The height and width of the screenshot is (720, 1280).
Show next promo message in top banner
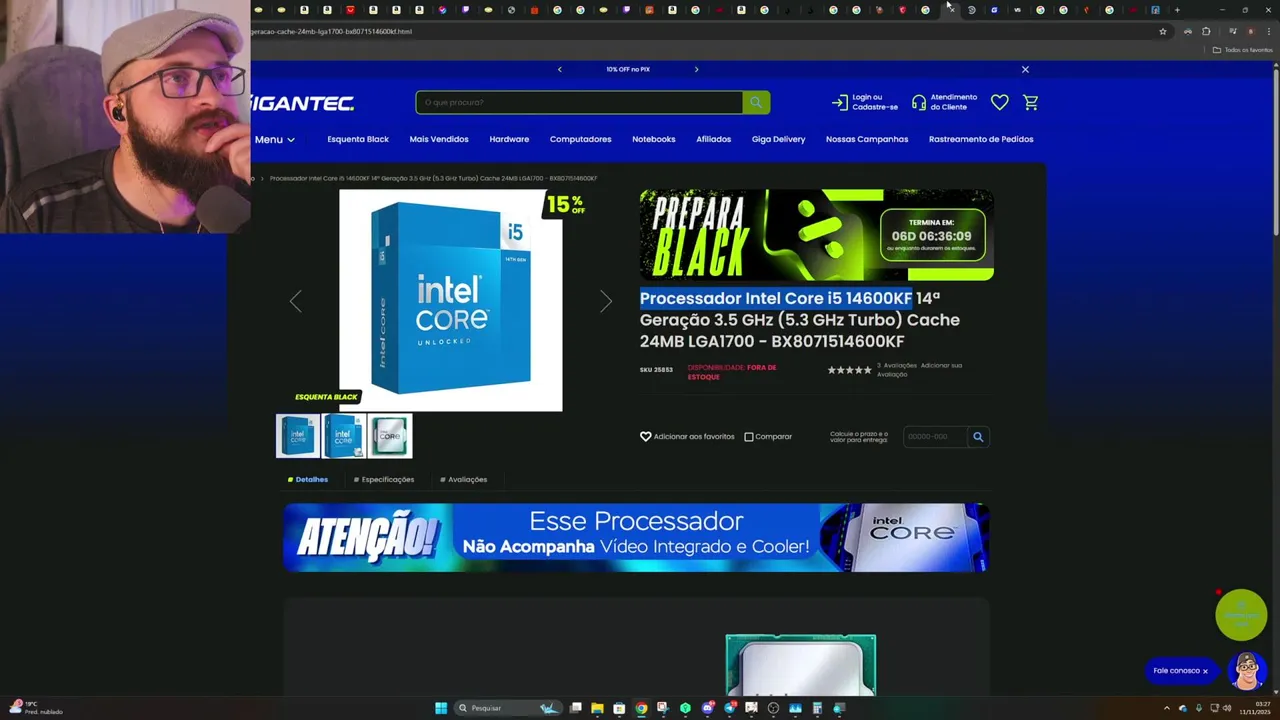click(696, 69)
